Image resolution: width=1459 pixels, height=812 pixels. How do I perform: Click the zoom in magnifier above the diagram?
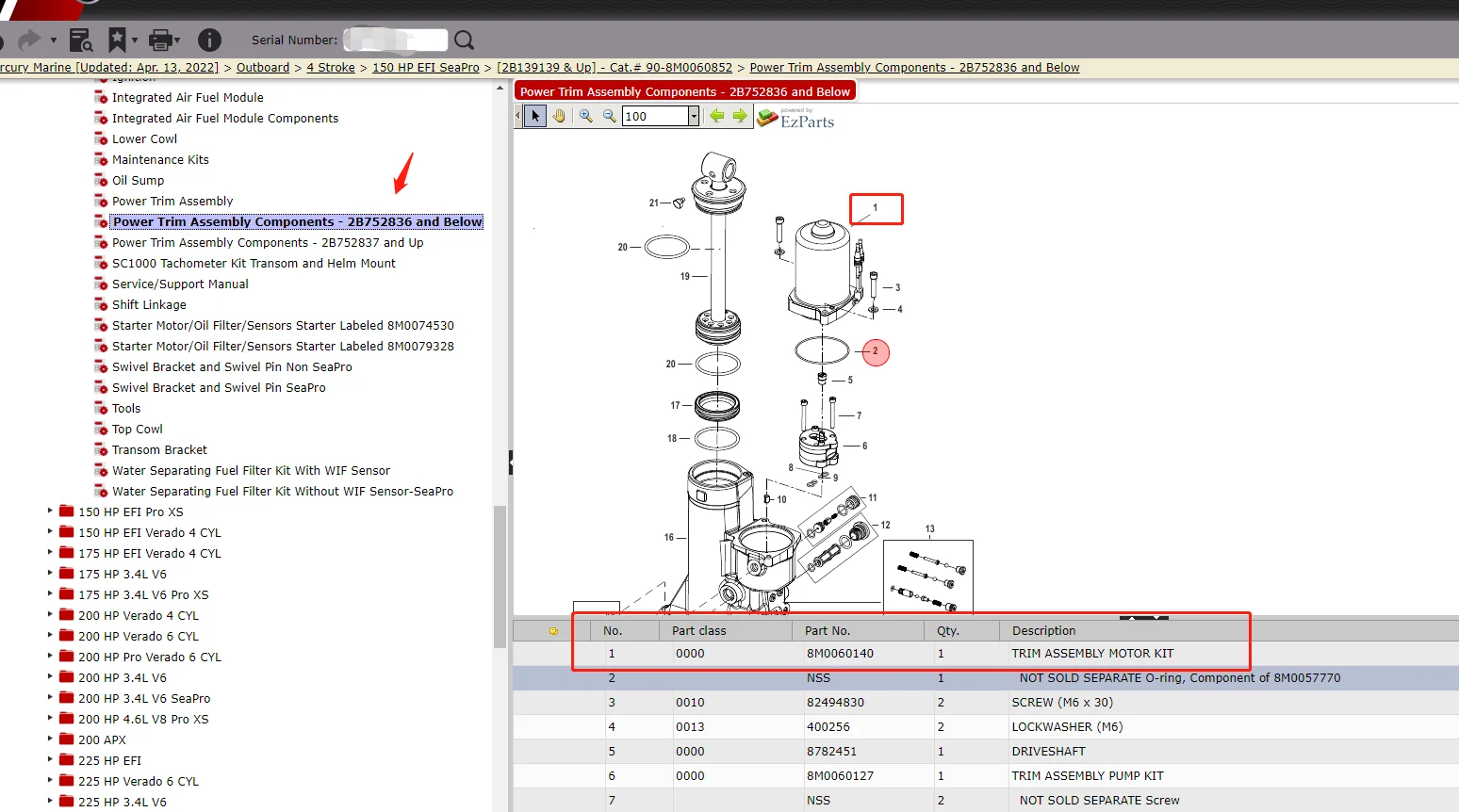click(x=586, y=116)
